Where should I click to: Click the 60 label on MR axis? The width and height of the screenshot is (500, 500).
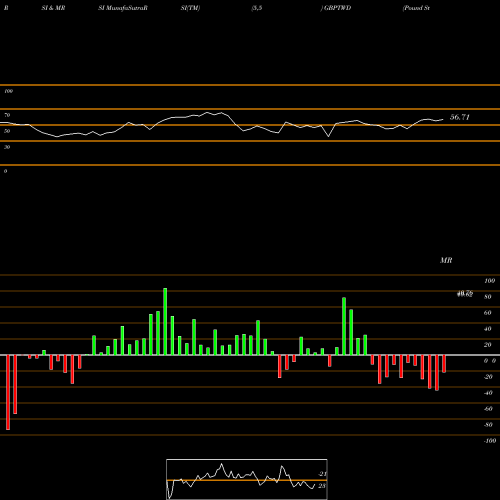488,313
